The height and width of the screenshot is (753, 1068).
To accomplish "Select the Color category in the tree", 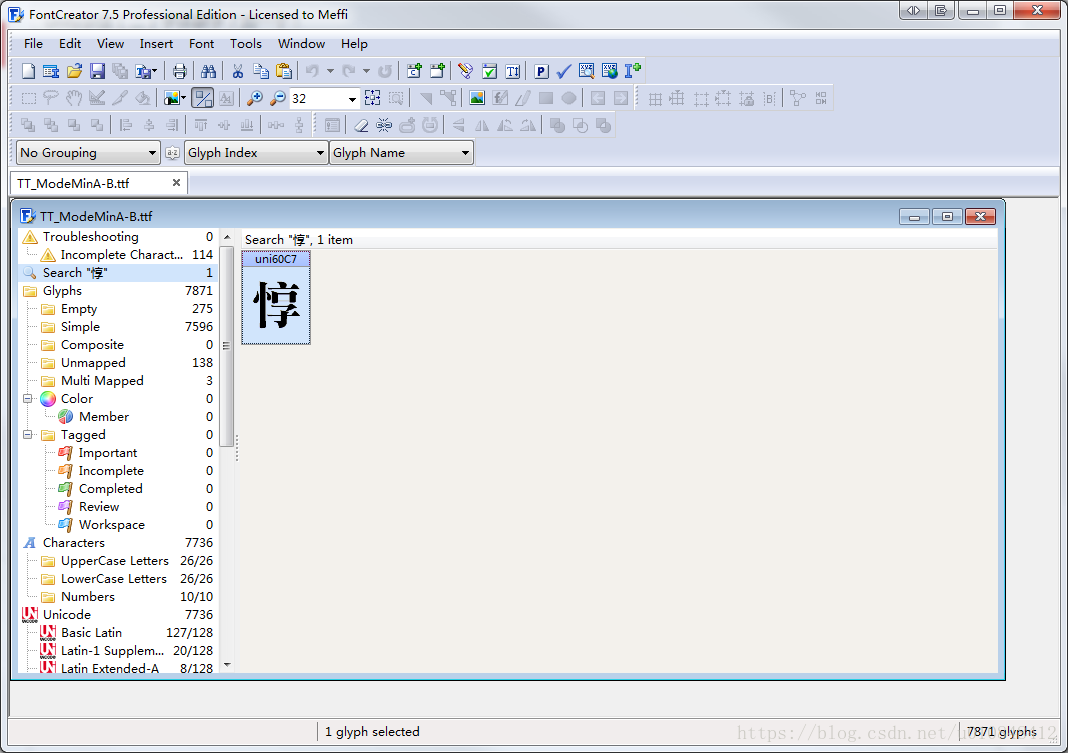I will point(76,399).
